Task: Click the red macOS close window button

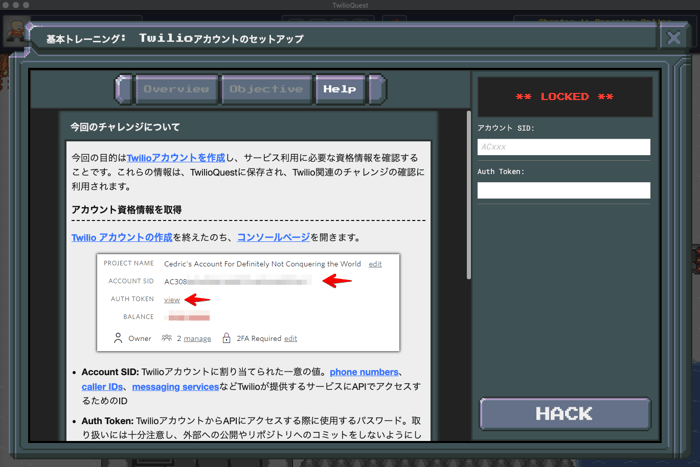Action: [x=5, y=5]
